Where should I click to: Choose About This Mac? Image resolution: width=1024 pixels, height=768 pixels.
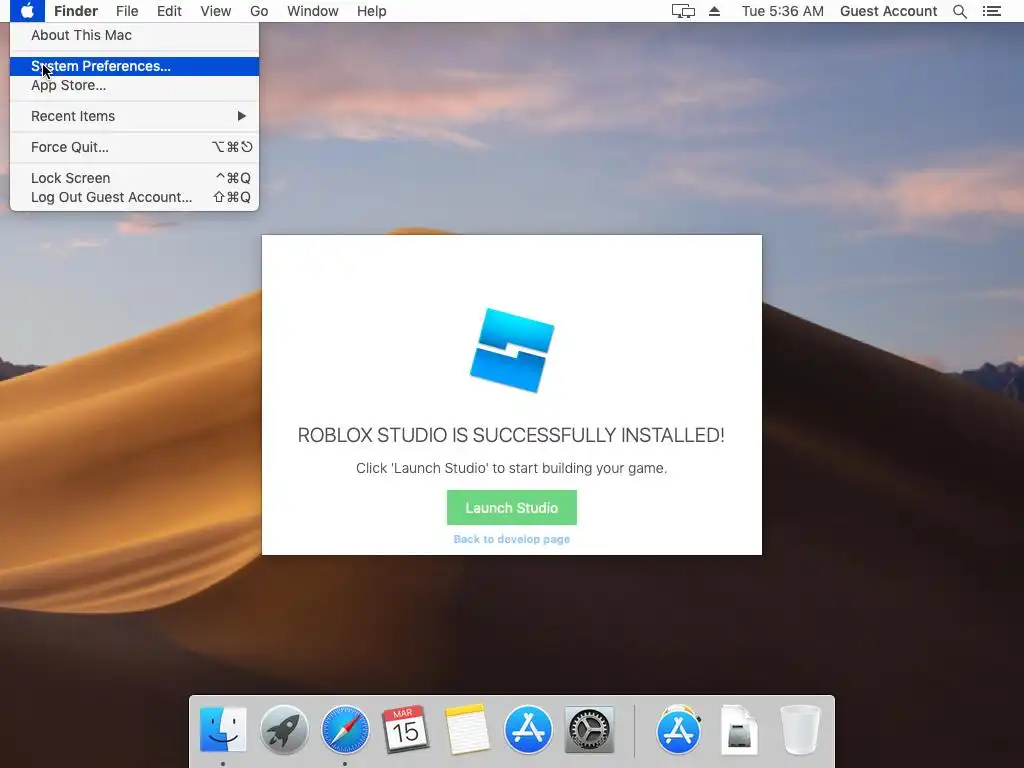pyautogui.click(x=135, y=35)
